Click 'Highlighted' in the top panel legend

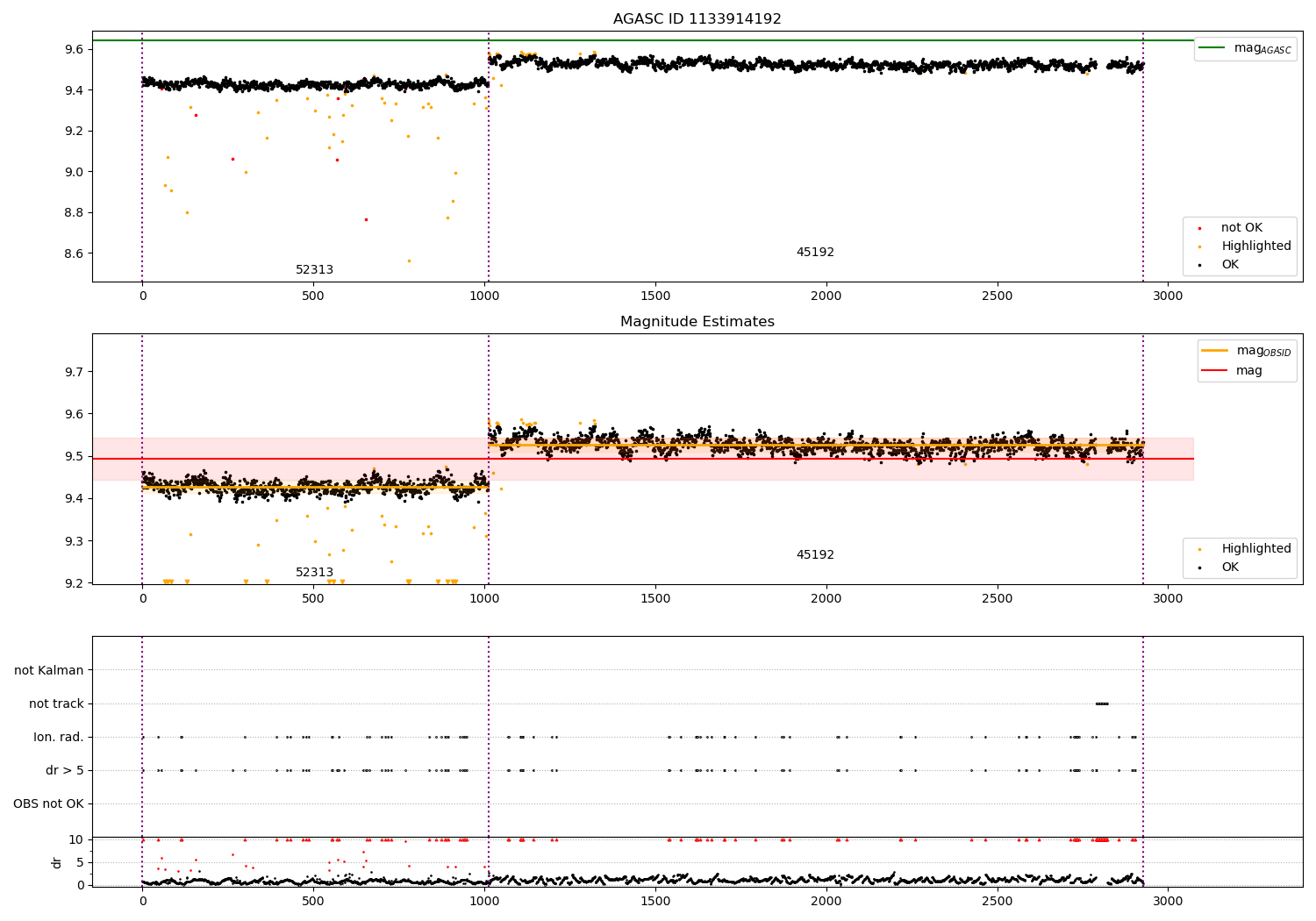point(1256,246)
